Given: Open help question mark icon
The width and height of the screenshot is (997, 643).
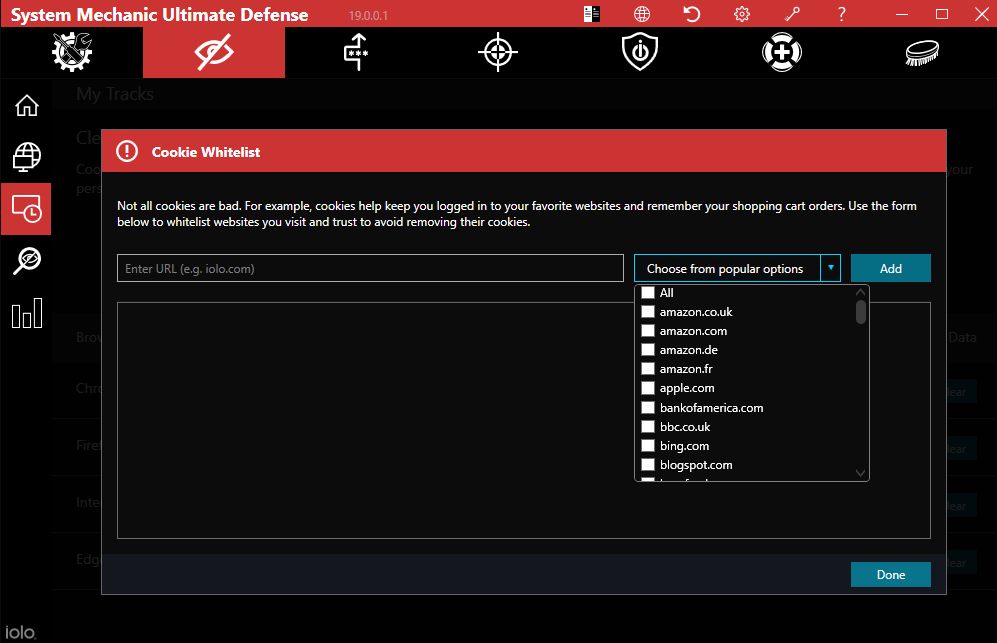Looking at the screenshot, I should [842, 14].
